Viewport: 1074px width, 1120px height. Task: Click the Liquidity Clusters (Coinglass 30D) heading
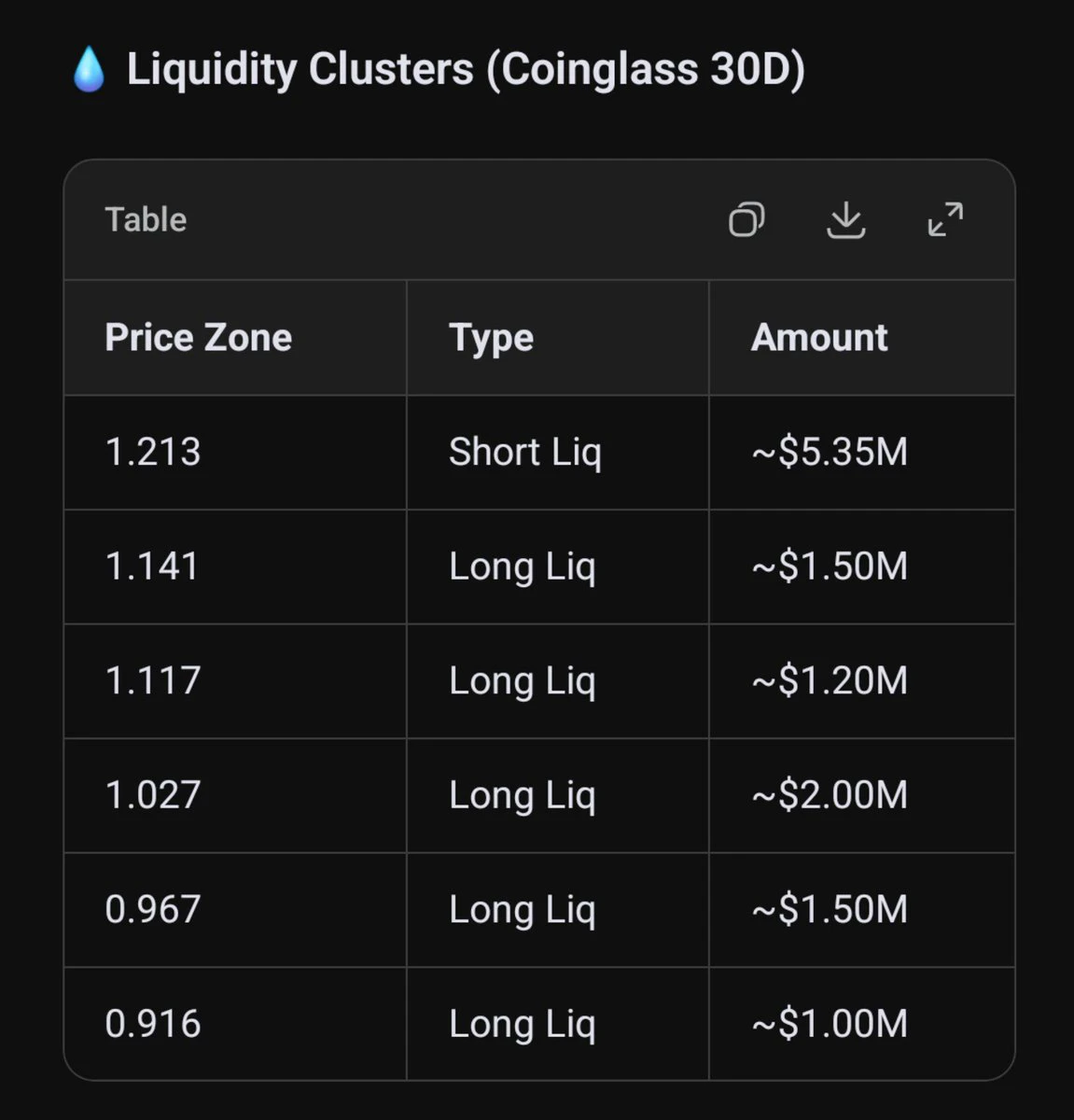(466, 70)
